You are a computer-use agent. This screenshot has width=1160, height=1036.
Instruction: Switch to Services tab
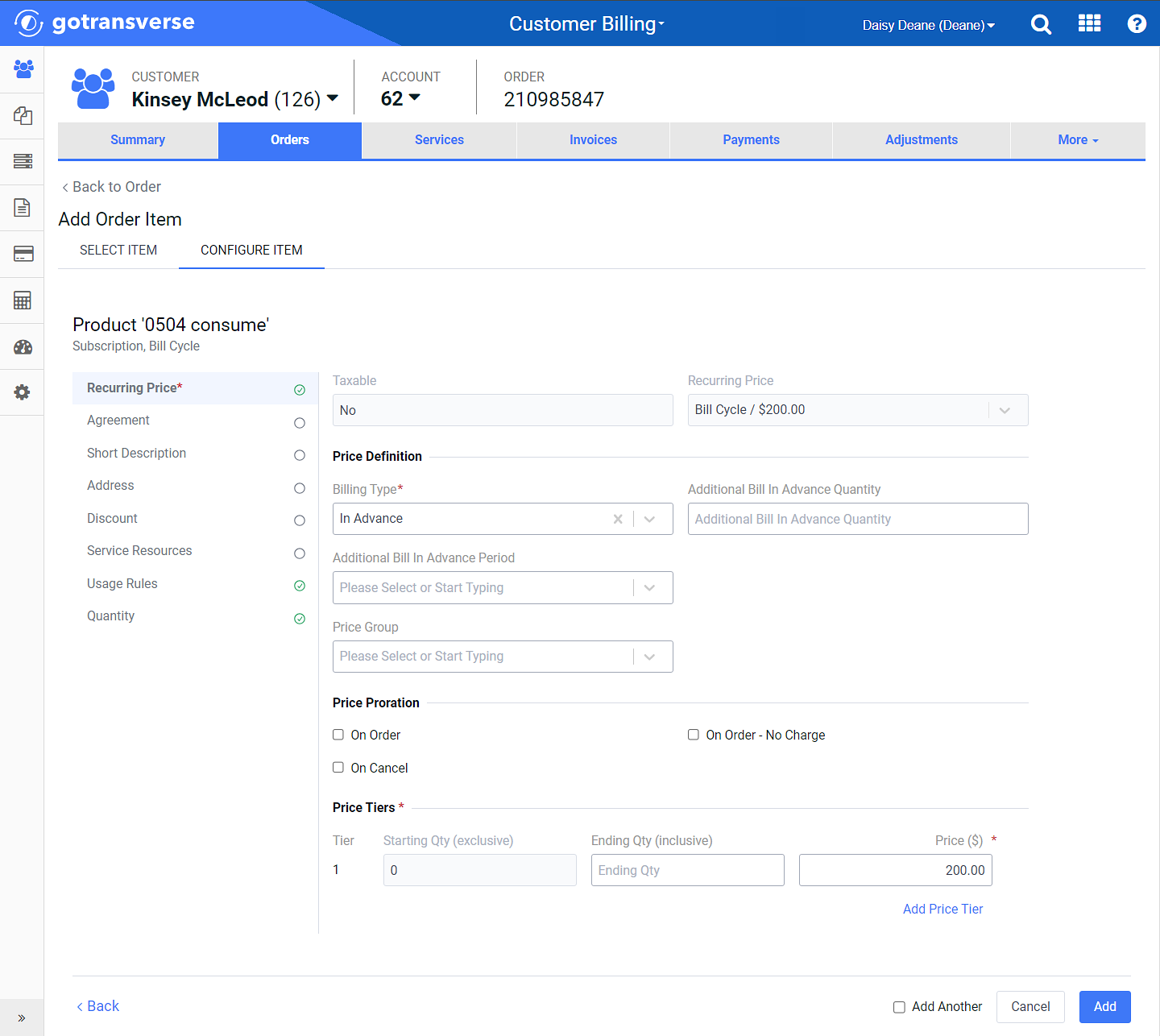pos(439,140)
